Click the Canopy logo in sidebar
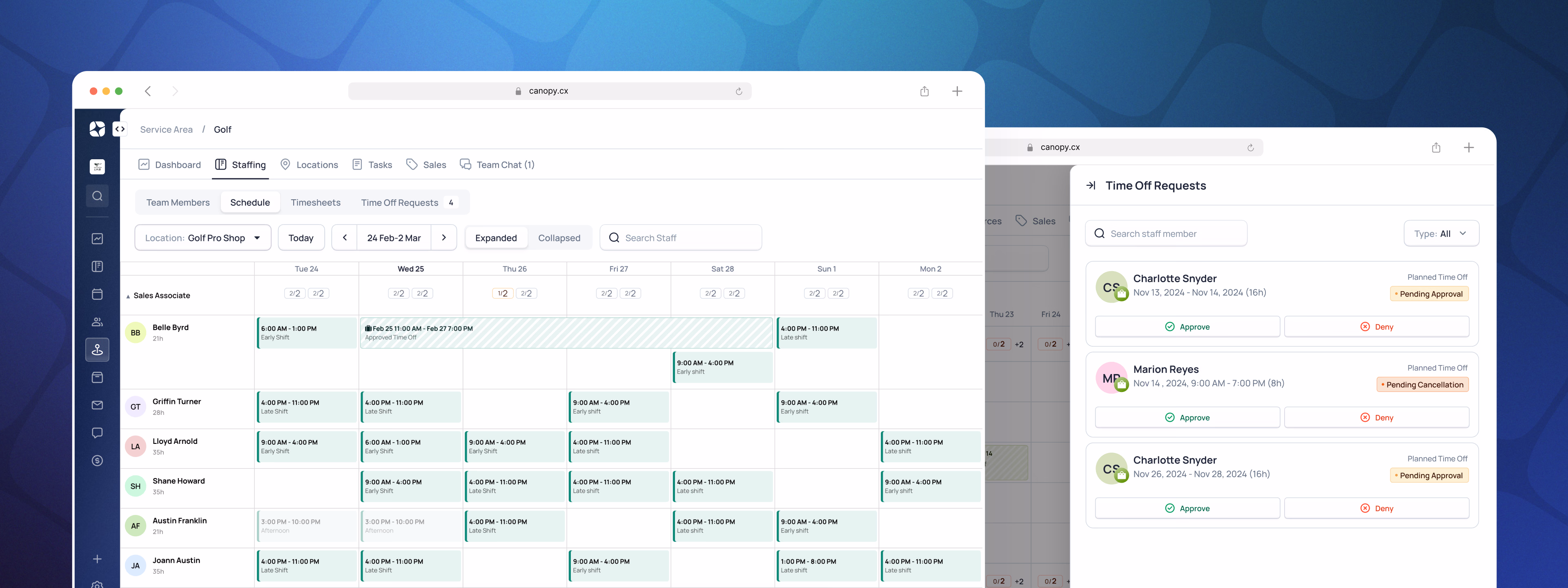 click(x=97, y=129)
